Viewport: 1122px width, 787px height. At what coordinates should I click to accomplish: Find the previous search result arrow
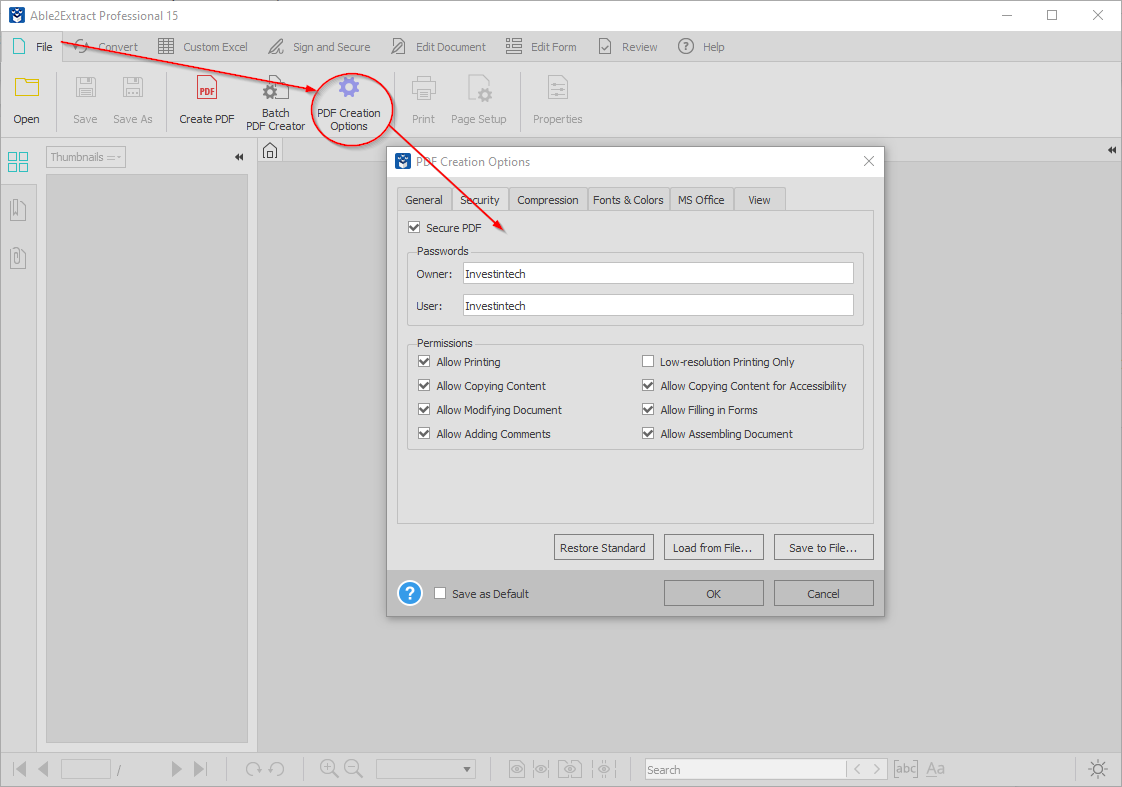tap(857, 769)
